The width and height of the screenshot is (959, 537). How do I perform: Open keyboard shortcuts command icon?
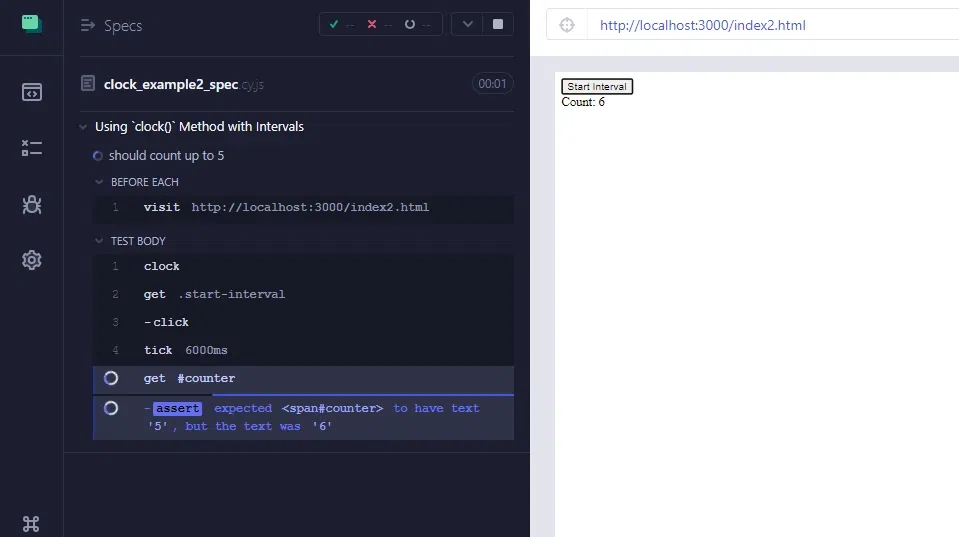coord(31,524)
